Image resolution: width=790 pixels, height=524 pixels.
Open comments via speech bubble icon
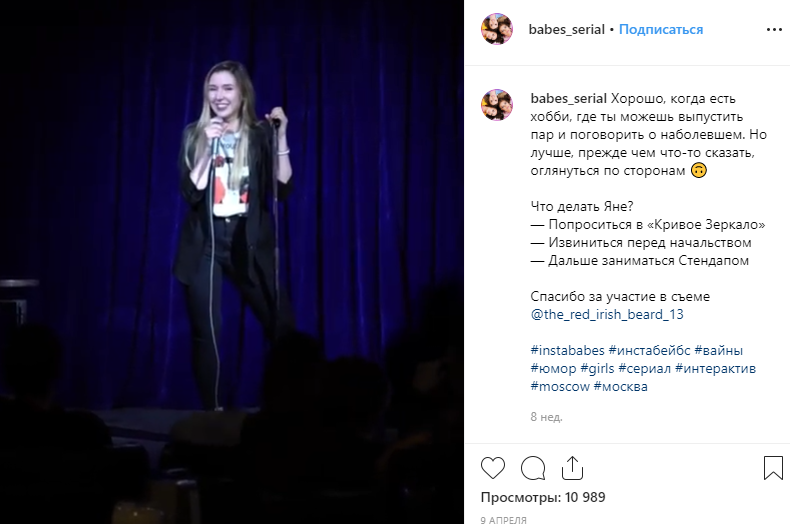pyautogui.click(x=533, y=468)
